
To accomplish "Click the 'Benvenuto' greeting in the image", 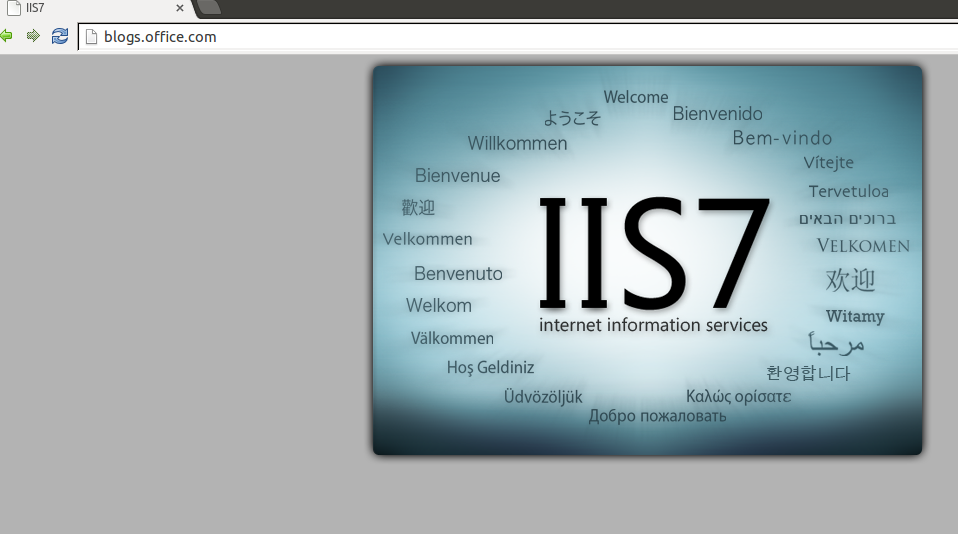I will point(458,273).
